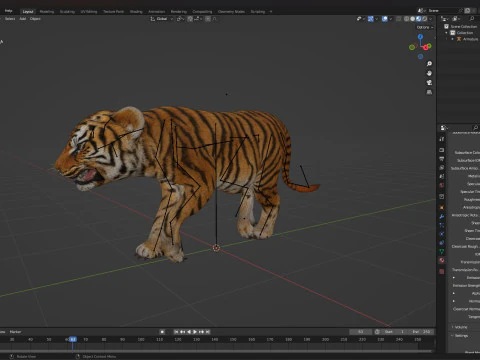
Task: Toggle proportional editing
Action: [208, 19]
